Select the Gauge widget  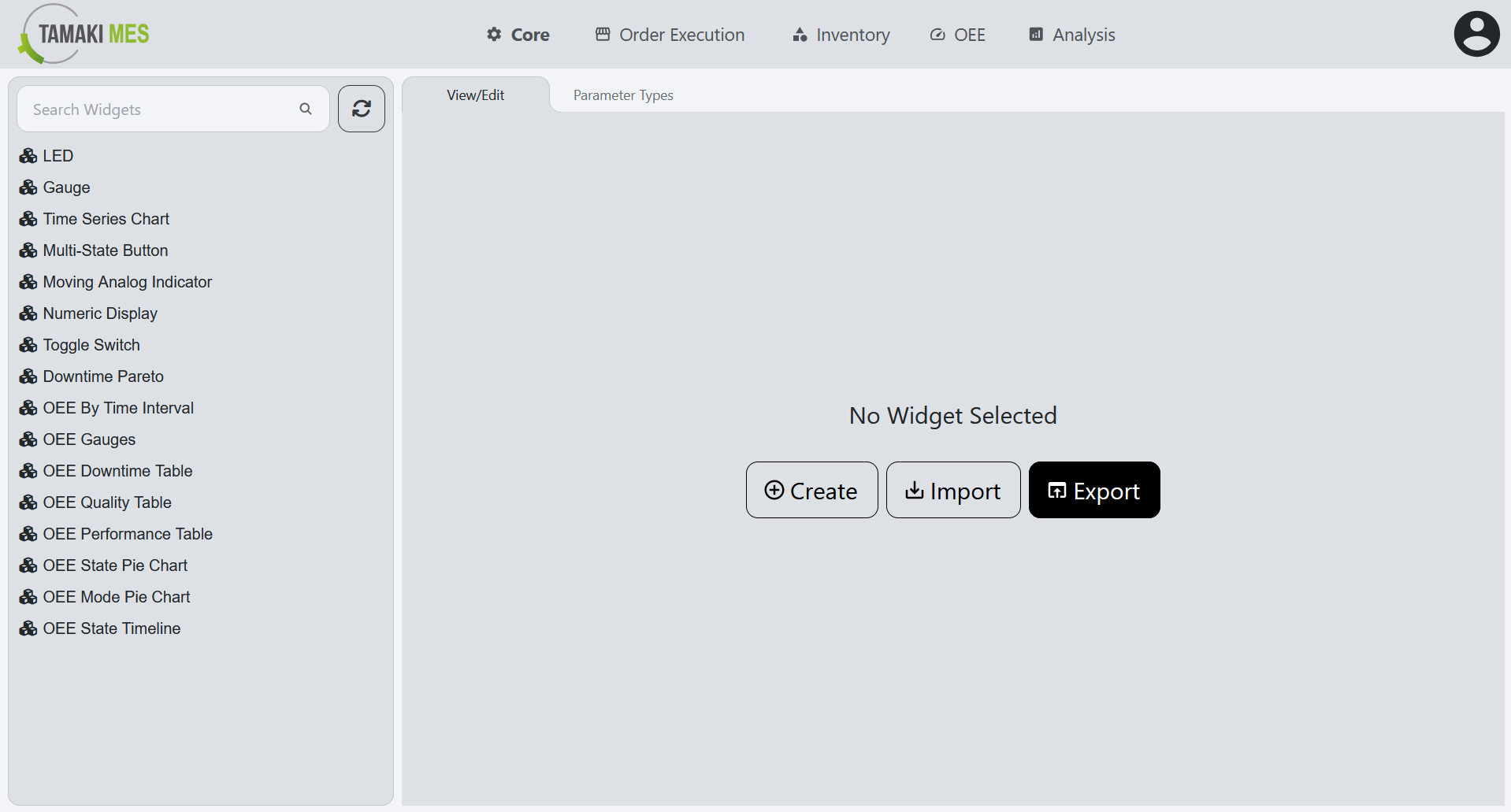pos(66,187)
